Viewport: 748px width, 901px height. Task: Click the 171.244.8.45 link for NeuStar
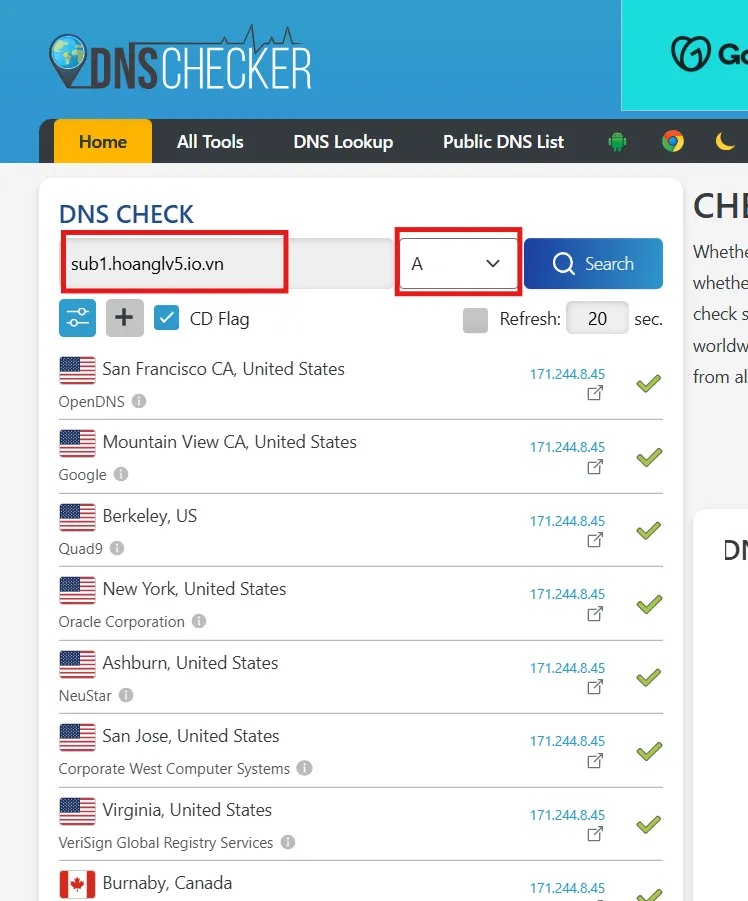point(567,668)
